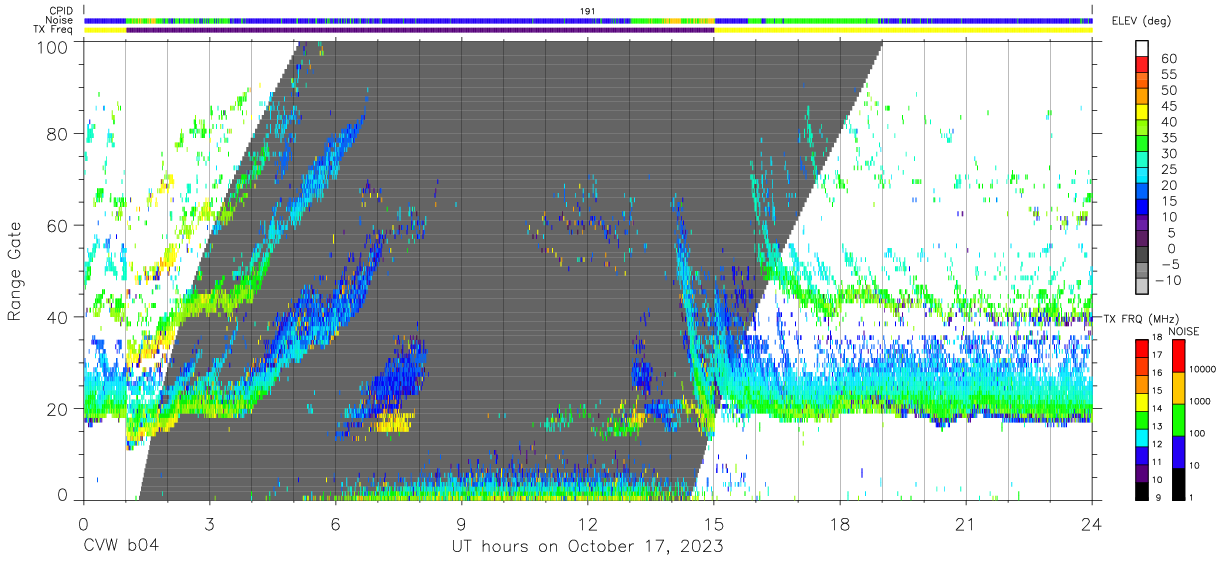Click the purple TX Freq strip before 15 UT

pyautogui.click(x=420, y=30)
